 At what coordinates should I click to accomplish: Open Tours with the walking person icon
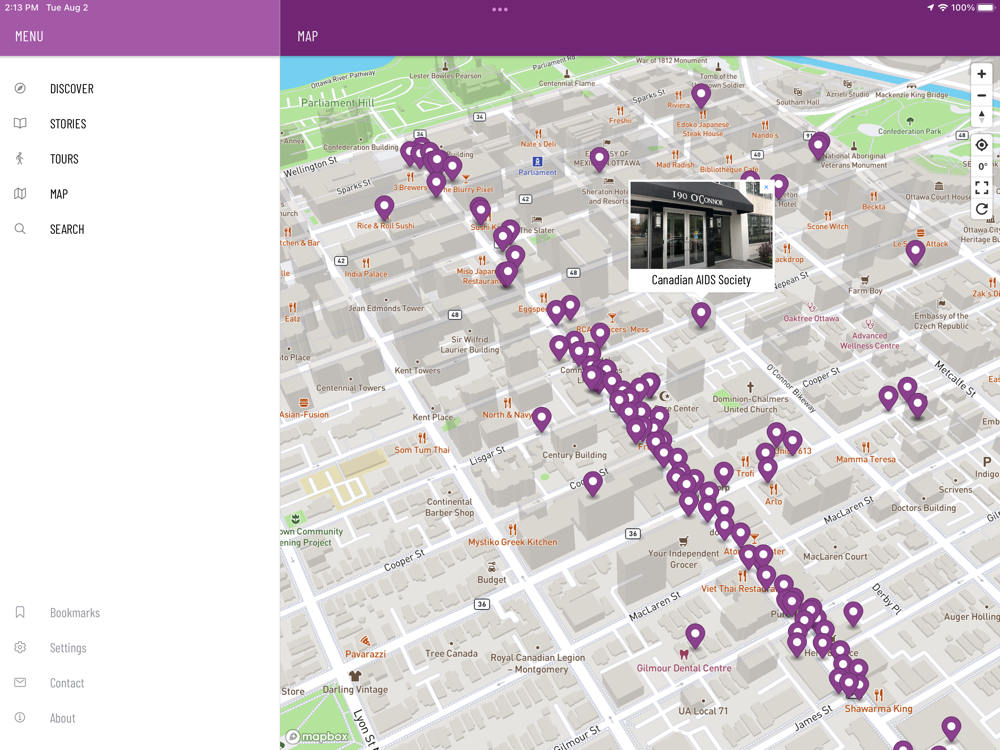tap(140, 159)
